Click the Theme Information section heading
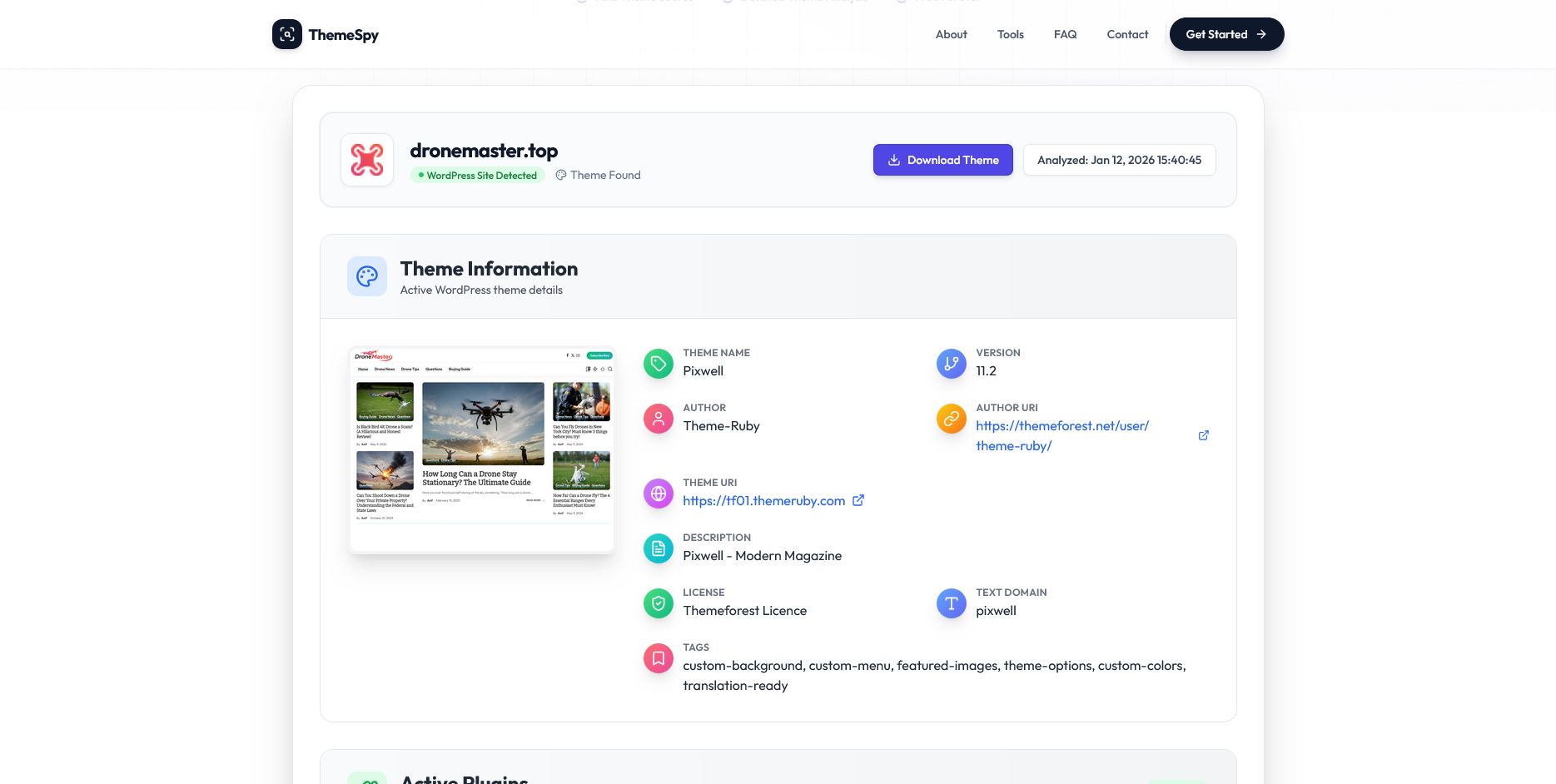The height and width of the screenshot is (784, 1556). pos(490,269)
